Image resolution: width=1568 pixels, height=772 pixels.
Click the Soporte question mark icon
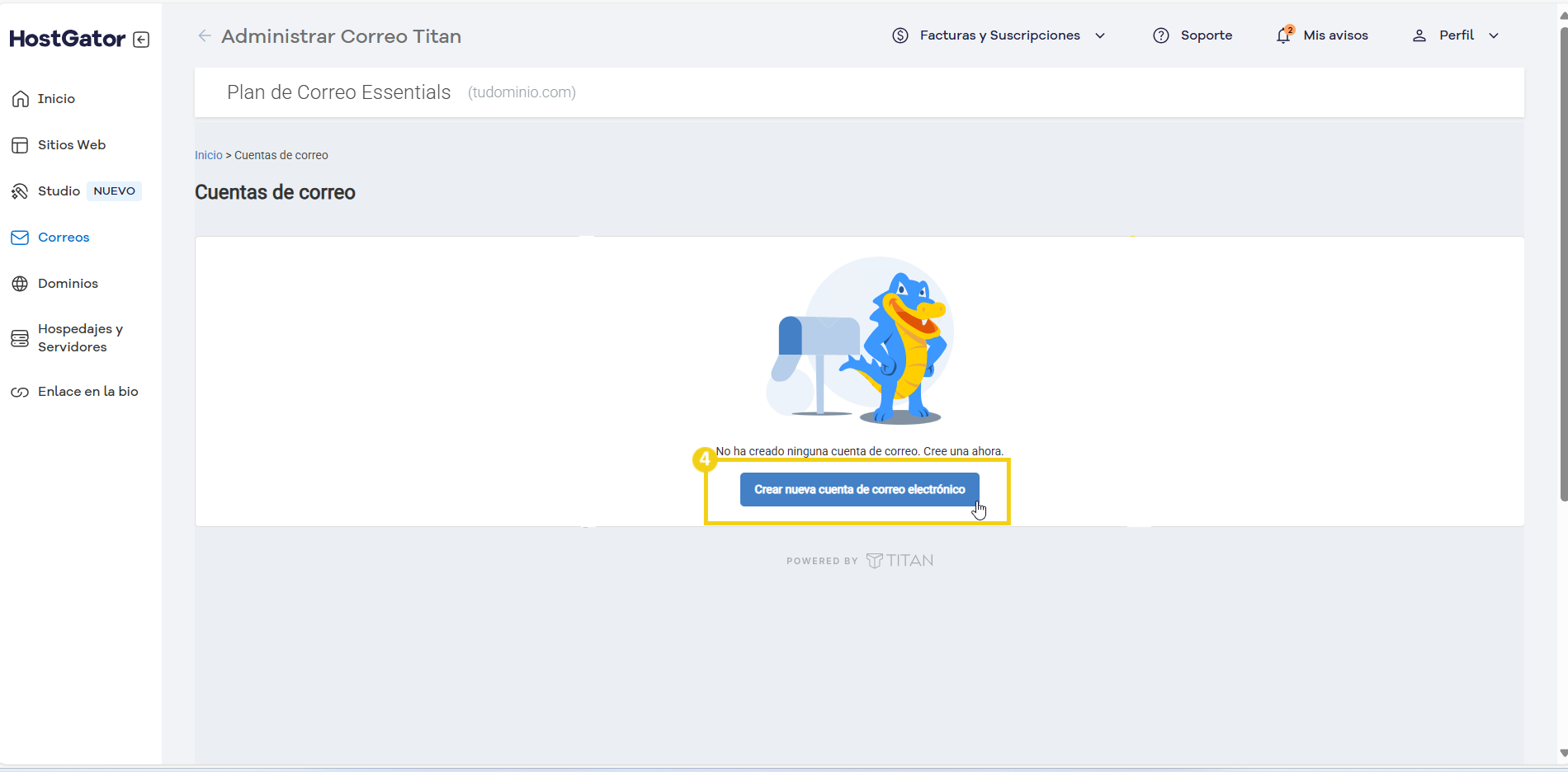tap(1161, 35)
